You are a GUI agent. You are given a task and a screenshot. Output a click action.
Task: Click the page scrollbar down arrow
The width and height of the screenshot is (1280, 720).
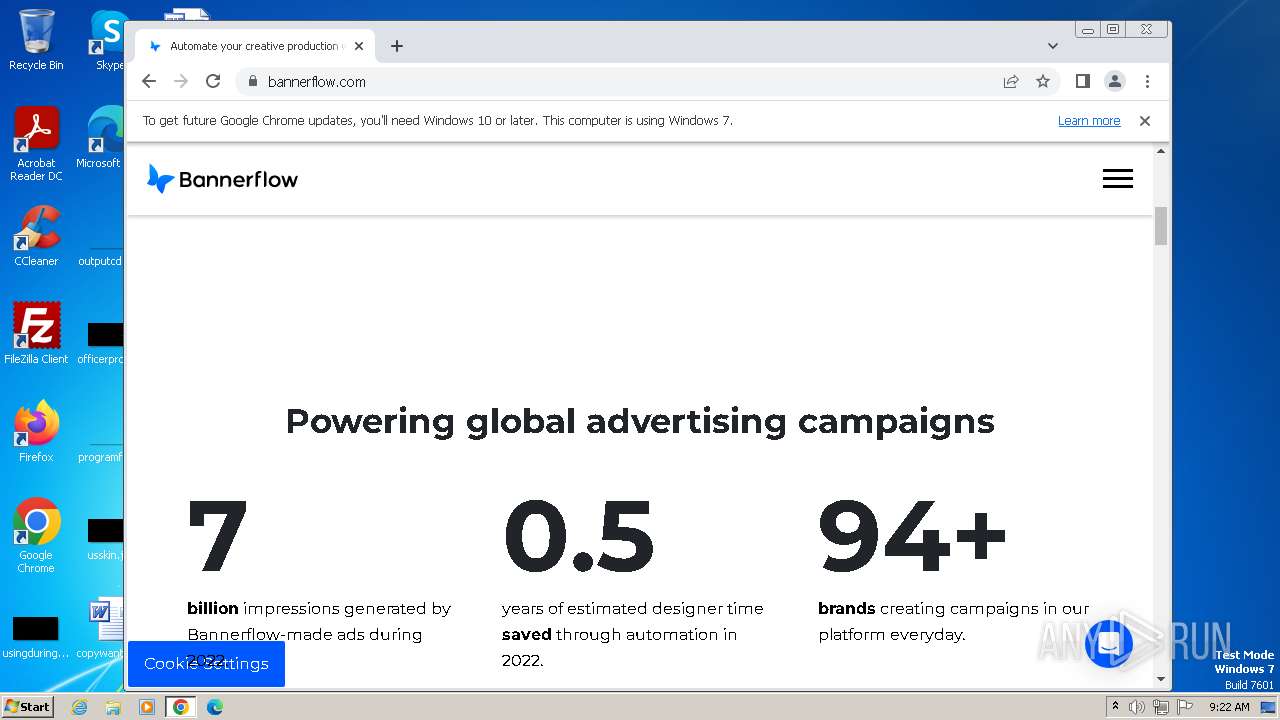click(1161, 679)
